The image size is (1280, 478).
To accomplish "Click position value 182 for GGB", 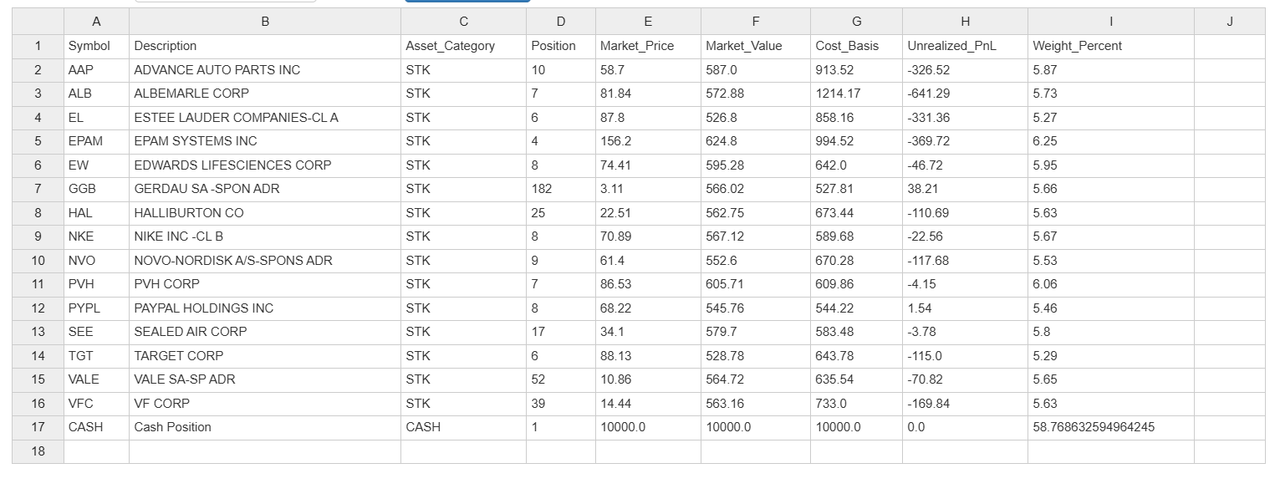I will [x=561, y=189].
